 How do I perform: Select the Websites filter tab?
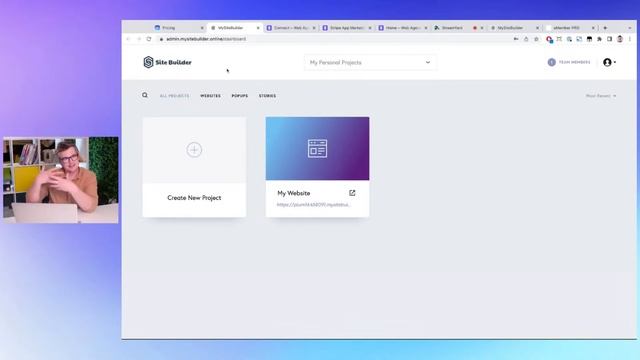[x=210, y=96]
